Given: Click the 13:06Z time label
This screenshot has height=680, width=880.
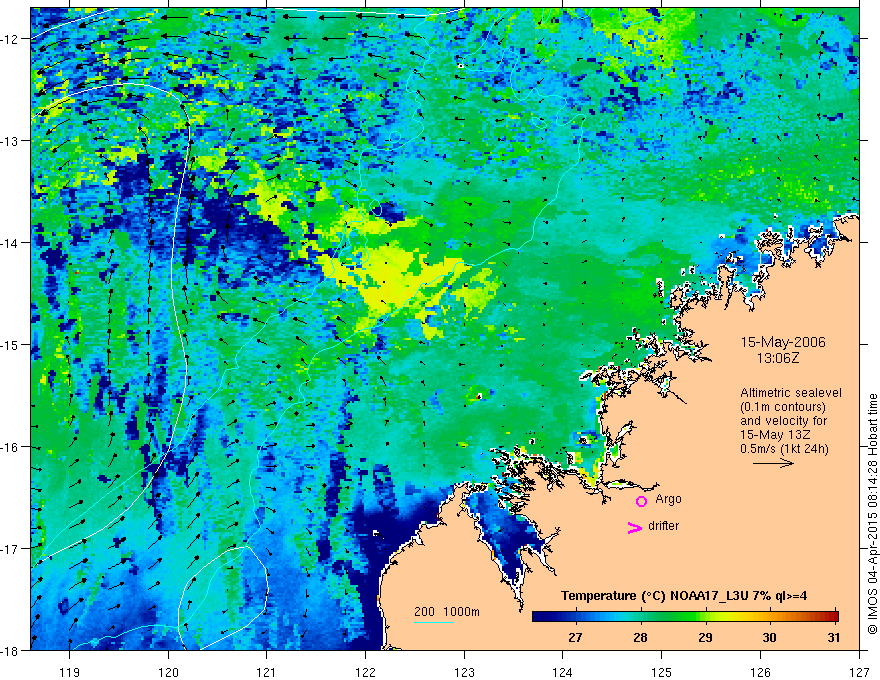Looking at the screenshot, I should tap(777, 358).
